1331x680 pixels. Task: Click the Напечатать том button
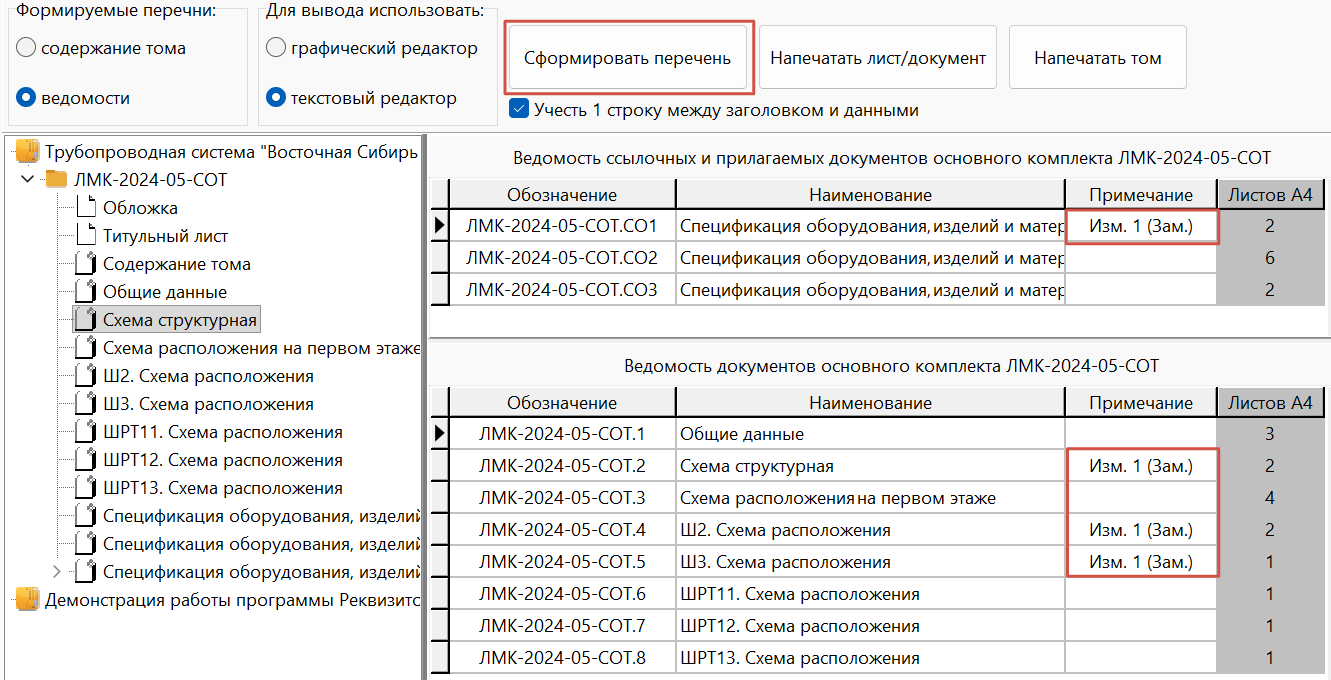point(1098,58)
